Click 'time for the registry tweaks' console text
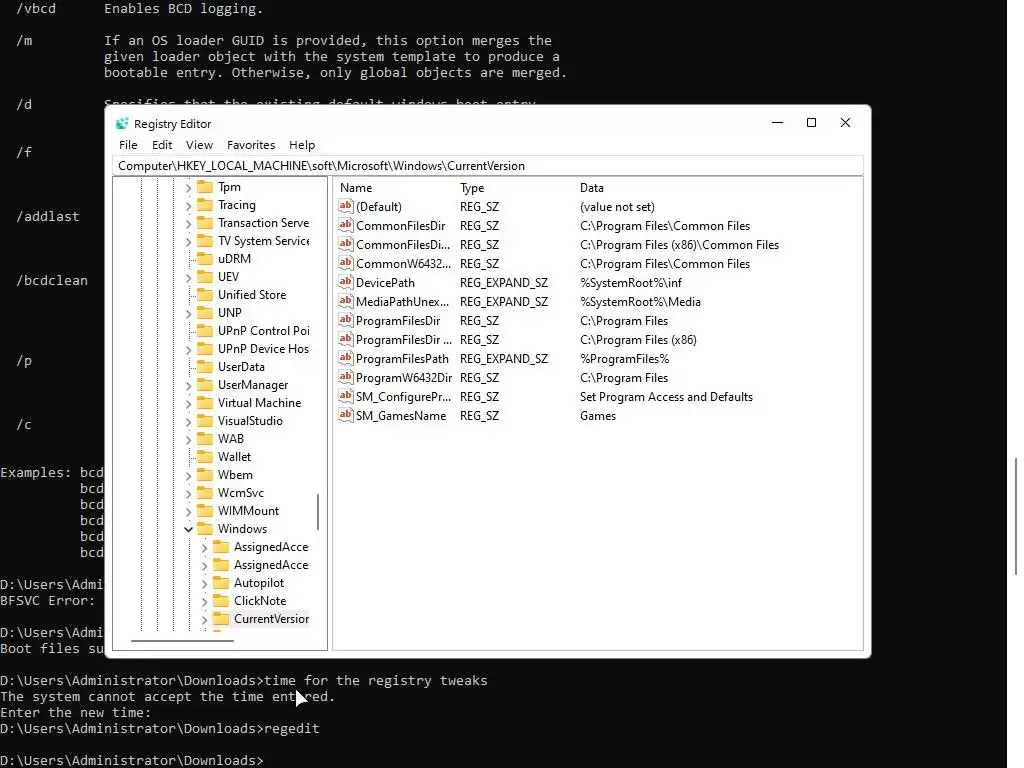This screenshot has width=1024, height=768. (376, 680)
